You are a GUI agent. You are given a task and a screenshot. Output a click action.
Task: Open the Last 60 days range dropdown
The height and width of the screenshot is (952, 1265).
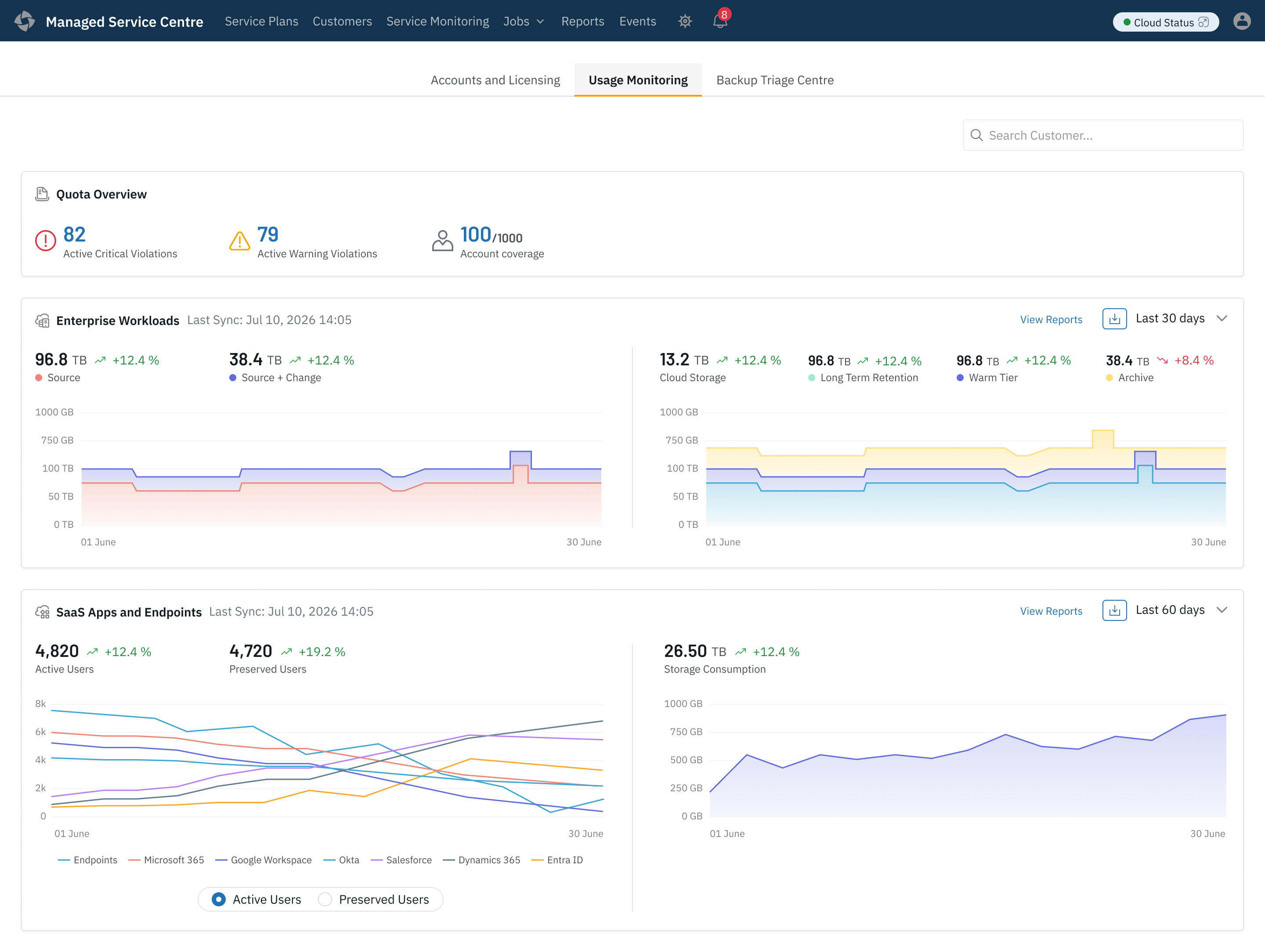(1182, 610)
